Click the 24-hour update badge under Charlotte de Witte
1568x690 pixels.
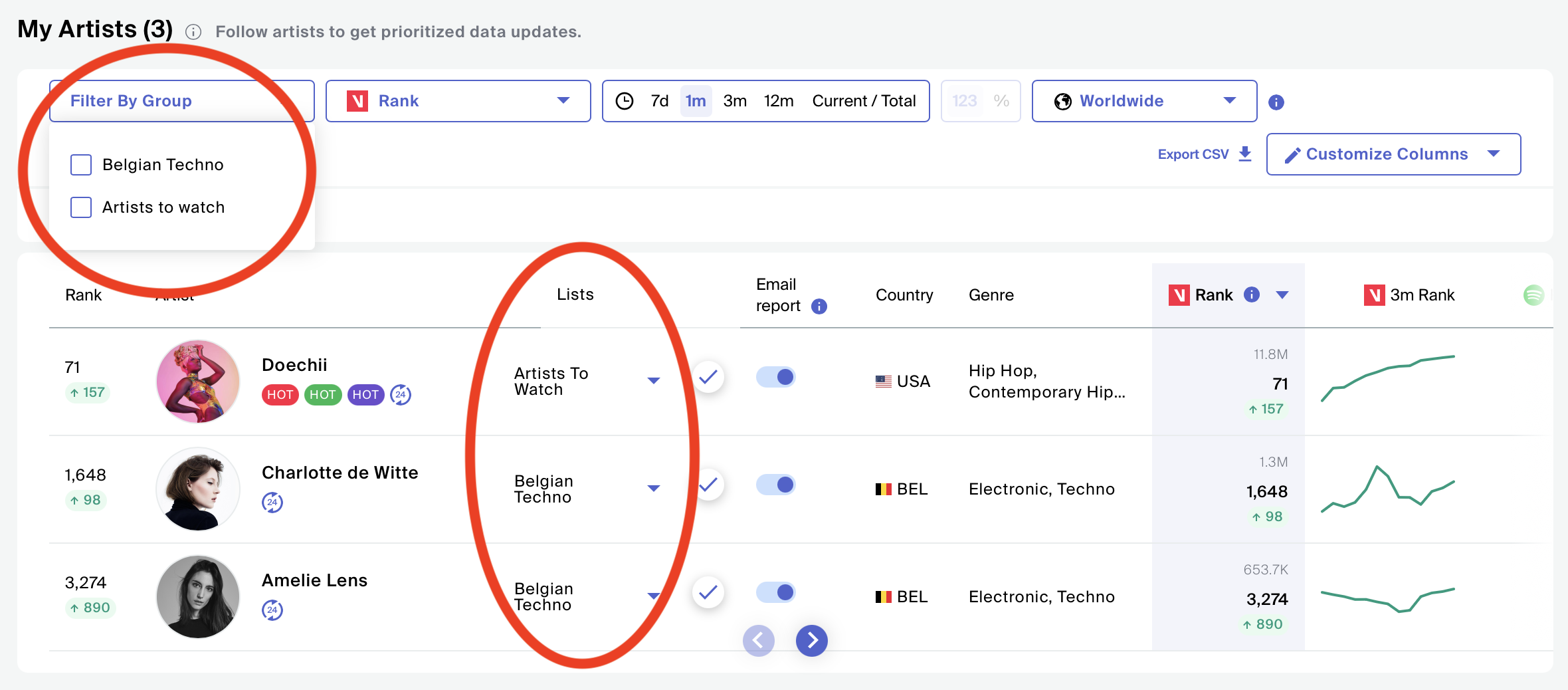pos(272,503)
